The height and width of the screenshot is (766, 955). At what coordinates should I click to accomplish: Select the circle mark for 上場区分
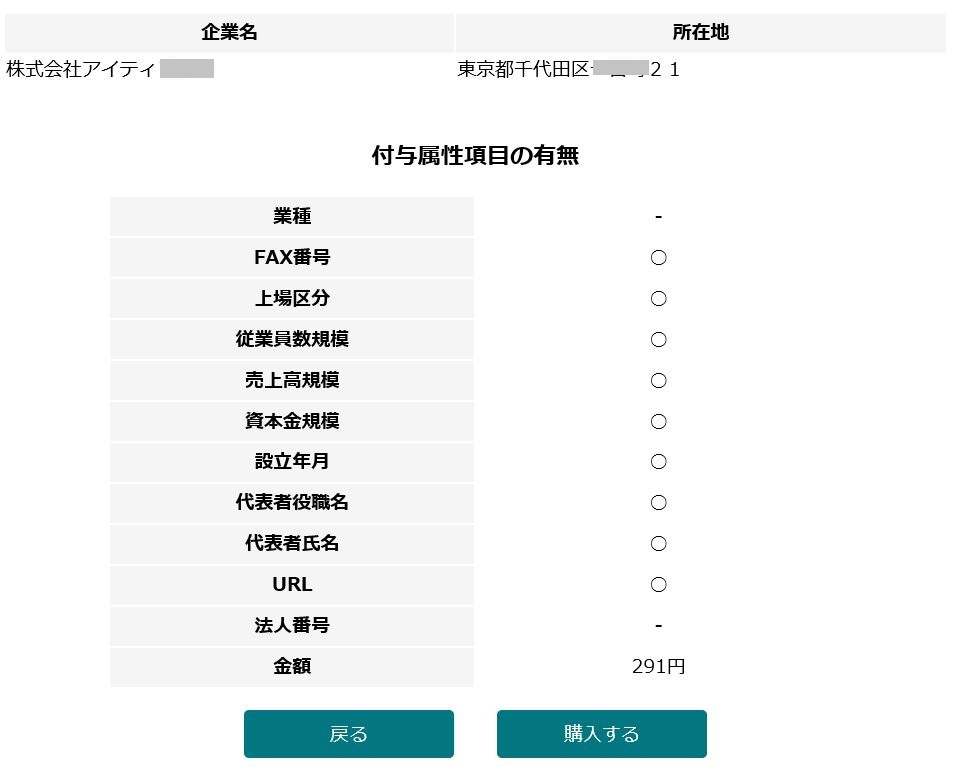point(658,298)
